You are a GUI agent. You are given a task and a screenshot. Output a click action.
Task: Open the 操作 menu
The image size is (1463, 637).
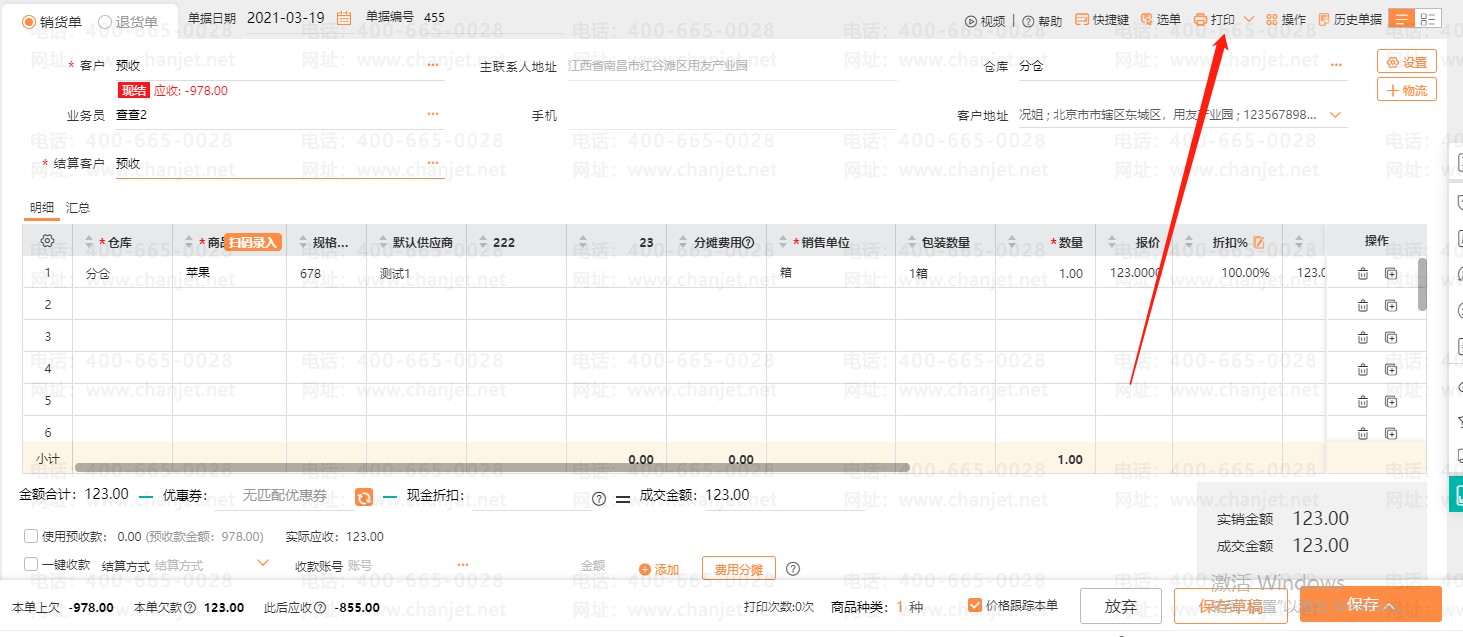click(1286, 20)
